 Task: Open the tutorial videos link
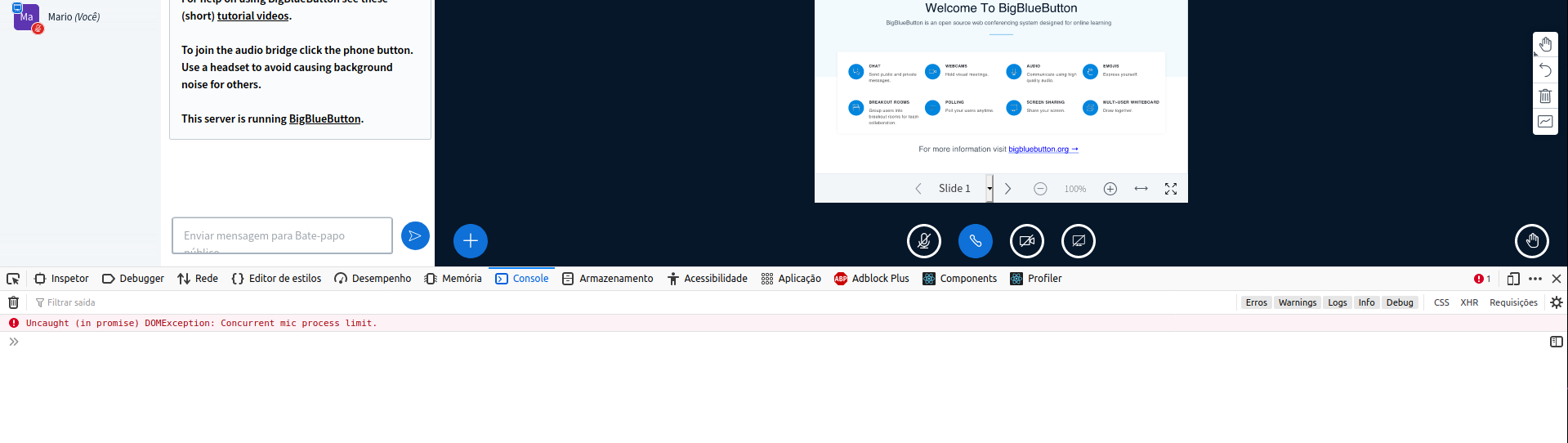tap(252, 16)
